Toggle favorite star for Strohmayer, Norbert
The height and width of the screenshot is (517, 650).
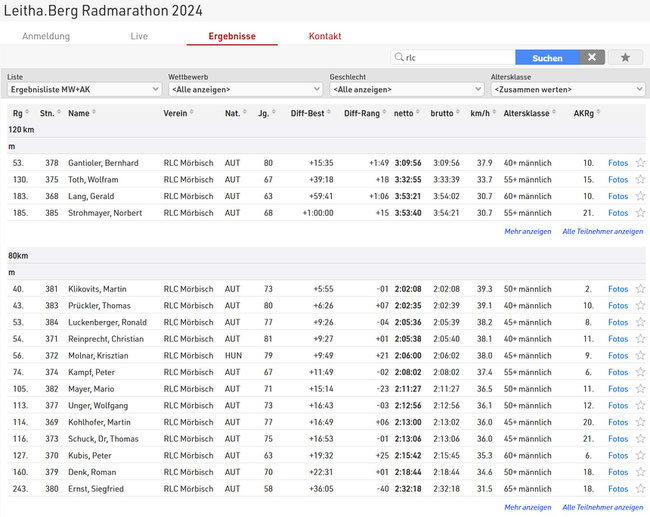pos(640,213)
